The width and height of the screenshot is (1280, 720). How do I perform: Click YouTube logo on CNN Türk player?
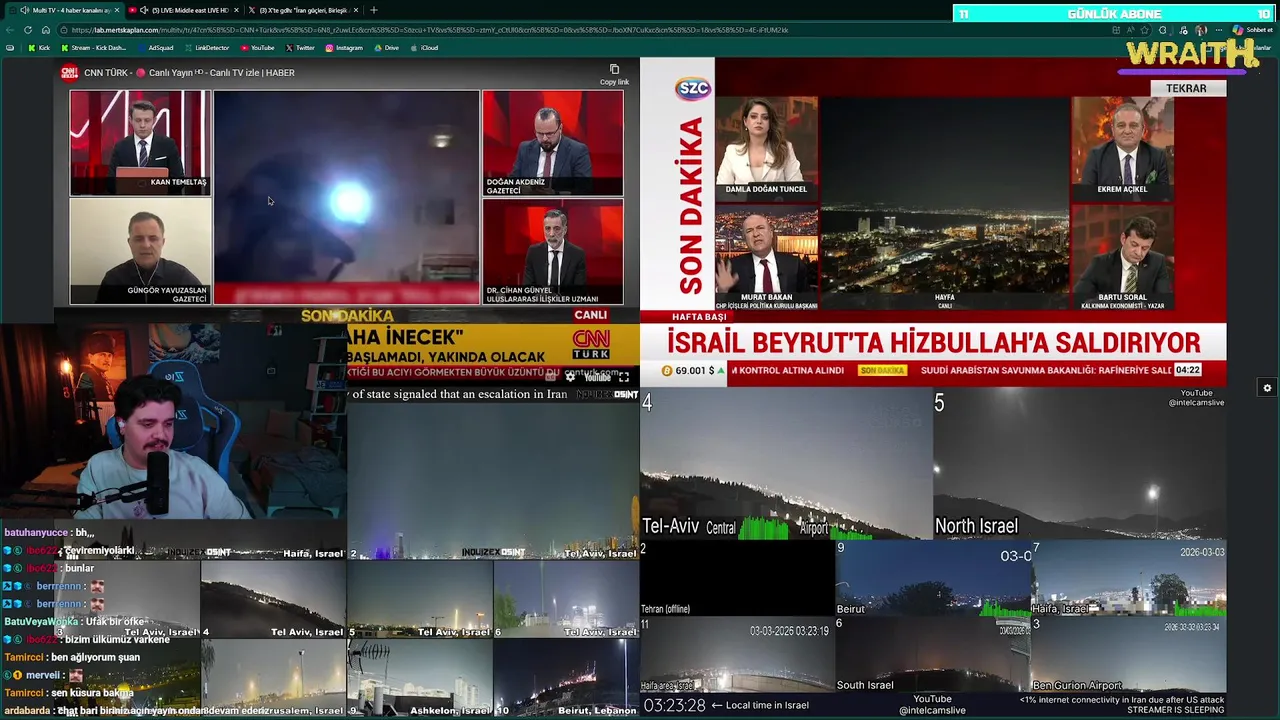pyautogui.click(x=597, y=377)
